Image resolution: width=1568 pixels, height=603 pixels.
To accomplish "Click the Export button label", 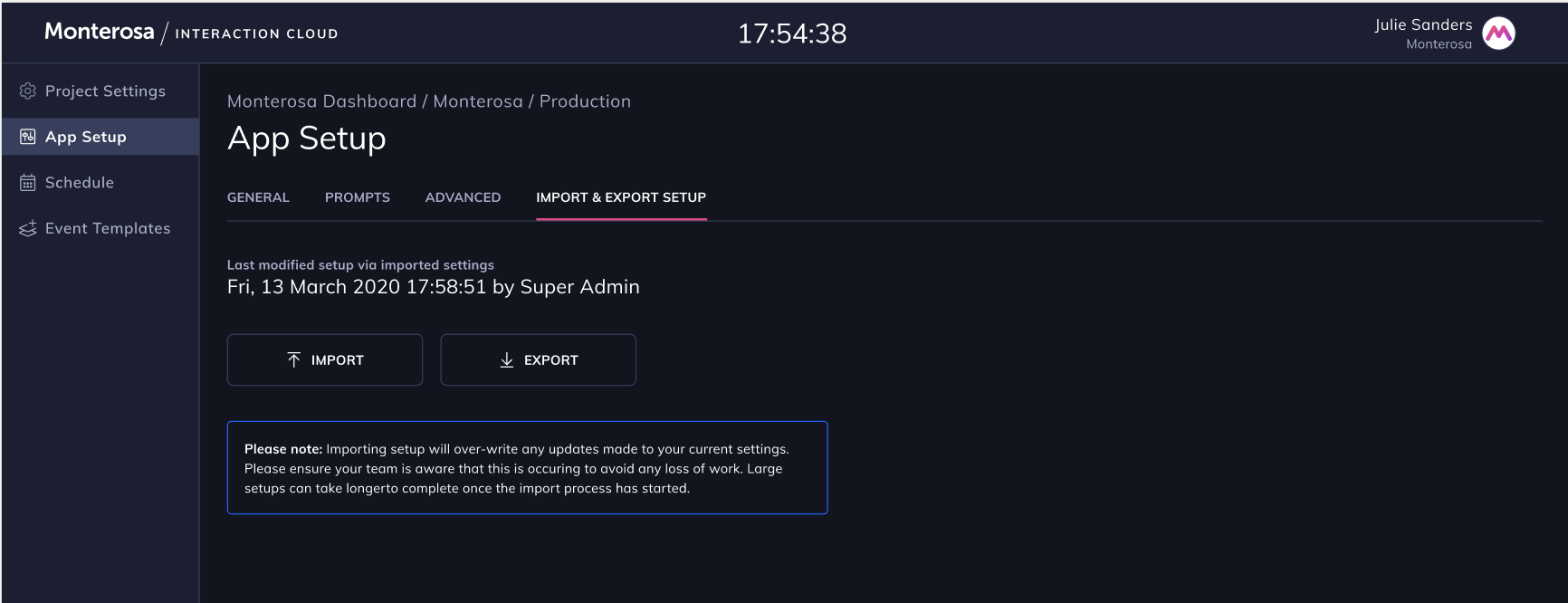I will point(551,360).
